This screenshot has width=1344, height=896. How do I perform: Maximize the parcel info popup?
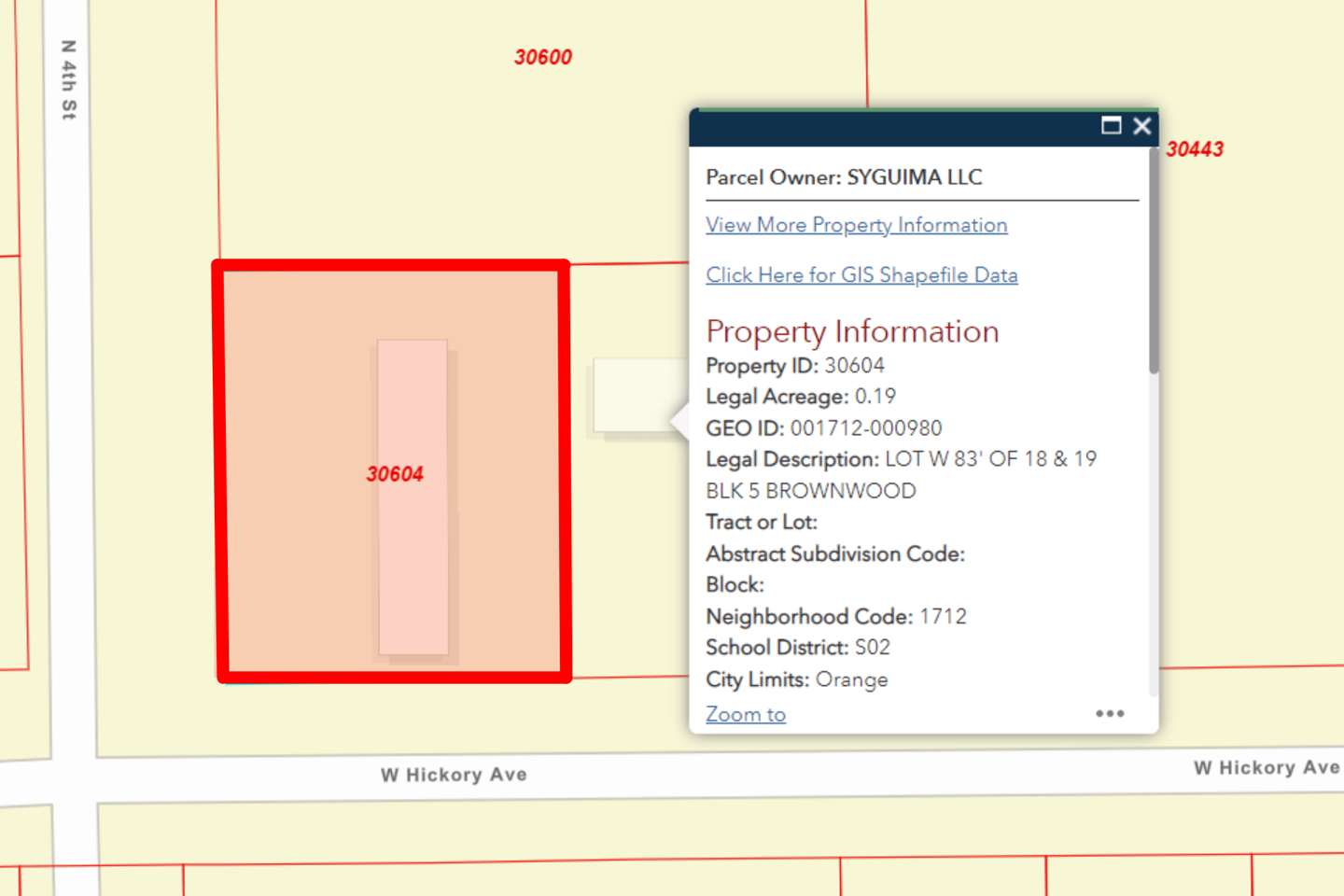(x=1111, y=126)
